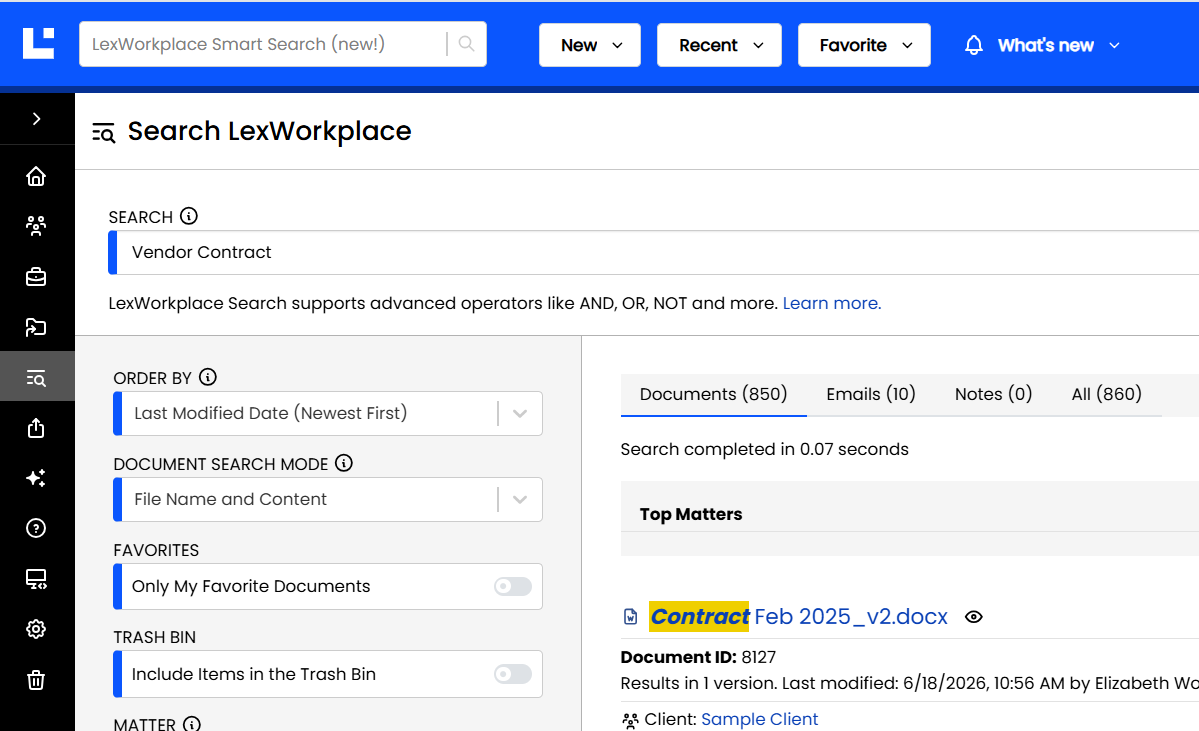Open the Matters briefcase sidebar icon
The height and width of the screenshot is (731, 1199).
pos(36,277)
